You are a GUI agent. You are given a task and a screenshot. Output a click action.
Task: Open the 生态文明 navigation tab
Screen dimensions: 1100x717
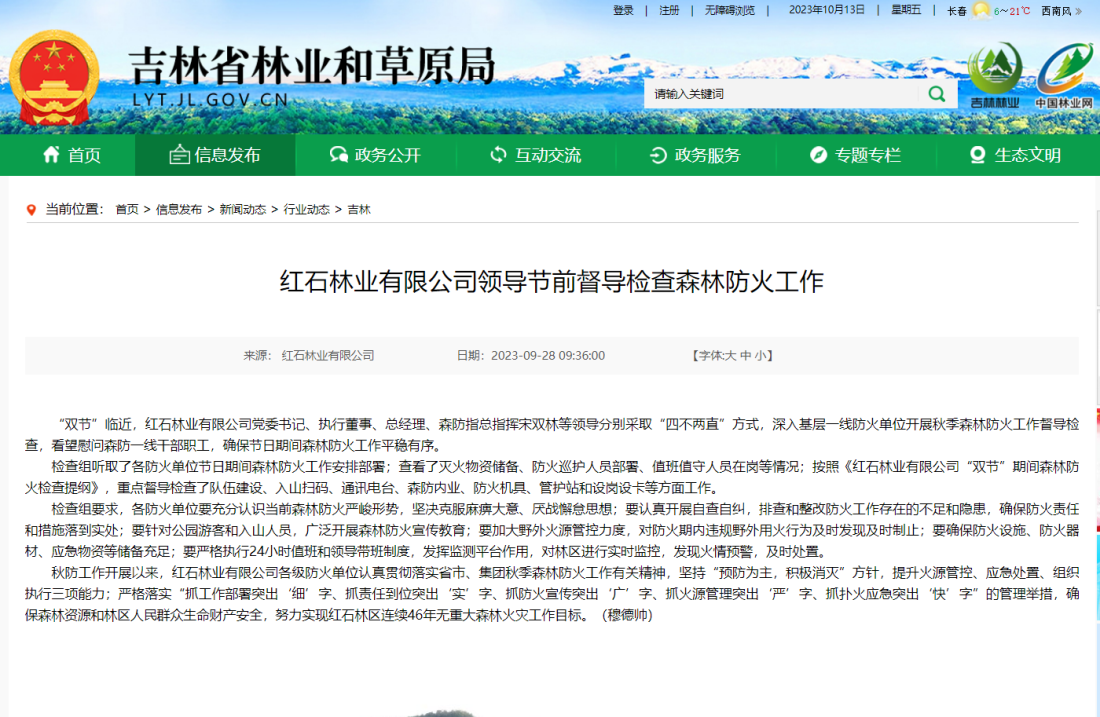click(1015, 155)
